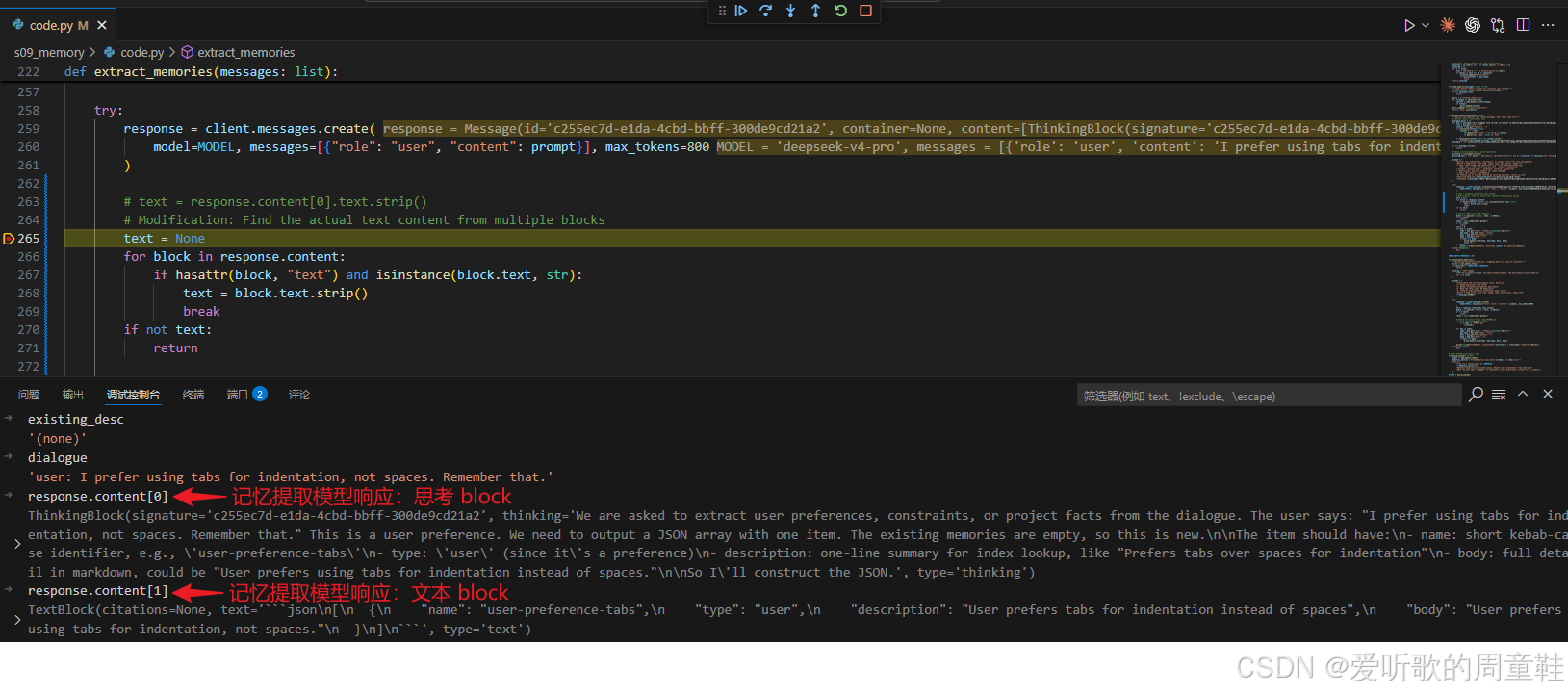Click 'def extract_memories' sticky scroll header
The image size is (1568, 694).
(x=201, y=72)
